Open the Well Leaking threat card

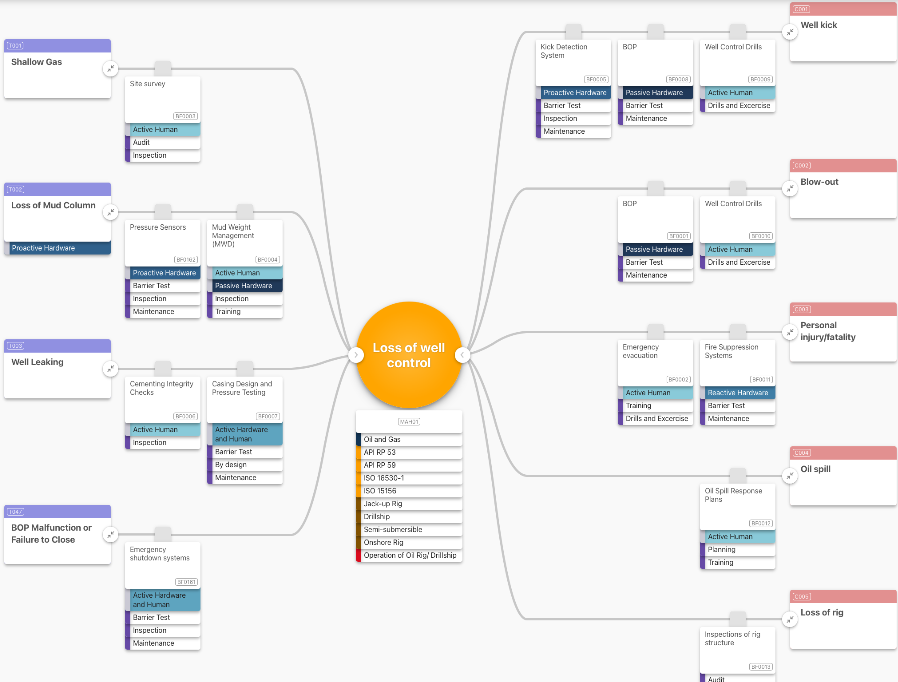[x=57, y=369]
